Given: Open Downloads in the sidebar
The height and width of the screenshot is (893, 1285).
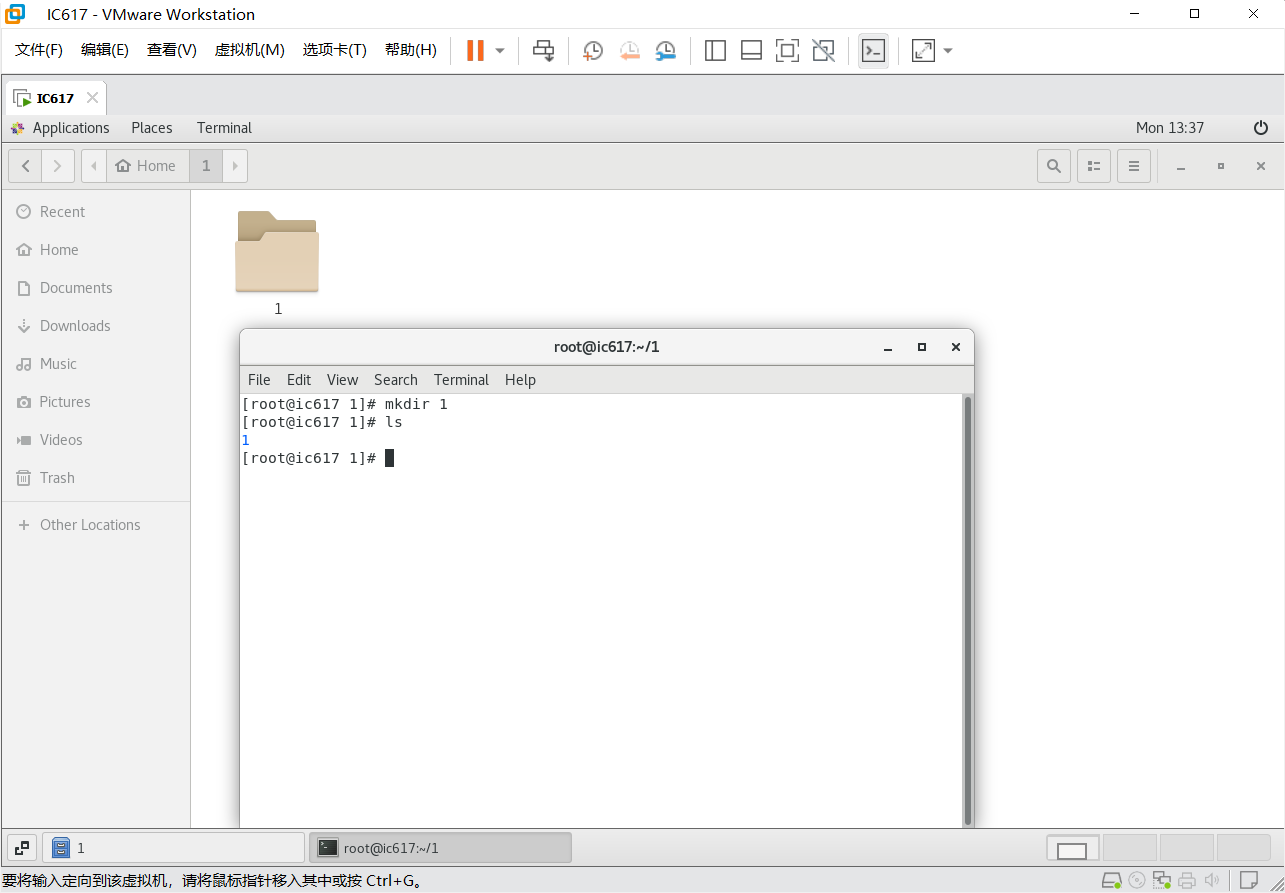Looking at the screenshot, I should point(95,326).
